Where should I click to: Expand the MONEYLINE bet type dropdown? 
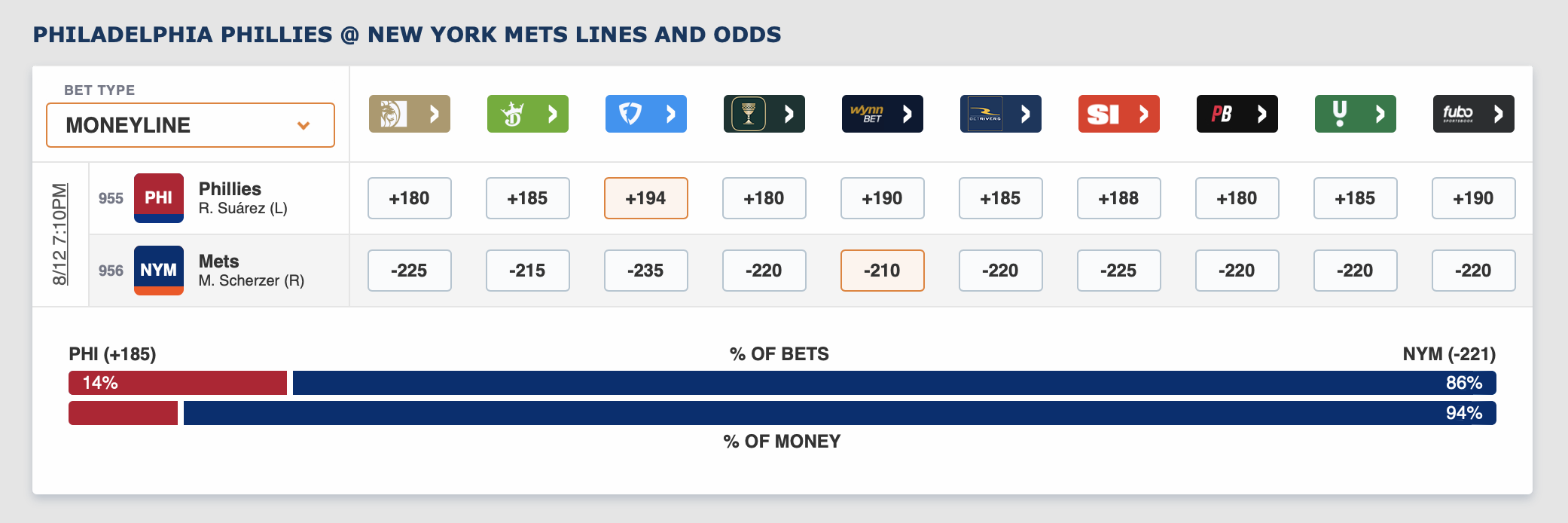click(191, 125)
